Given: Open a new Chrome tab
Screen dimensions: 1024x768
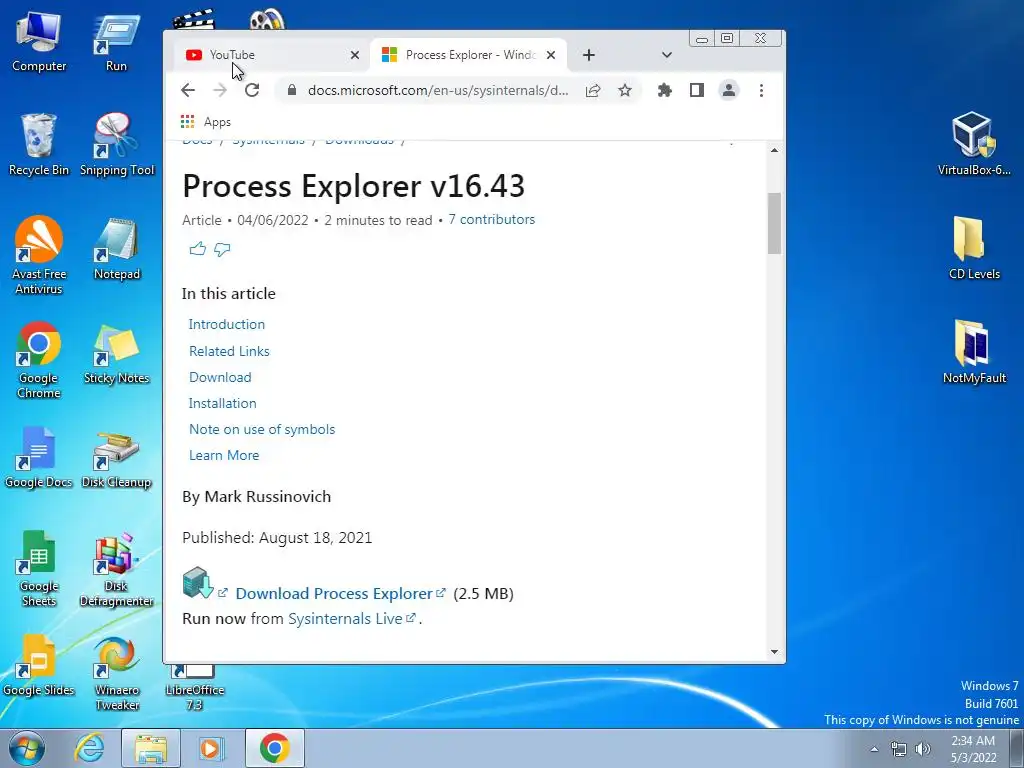Looking at the screenshot, I should click(x=588, y=55).
